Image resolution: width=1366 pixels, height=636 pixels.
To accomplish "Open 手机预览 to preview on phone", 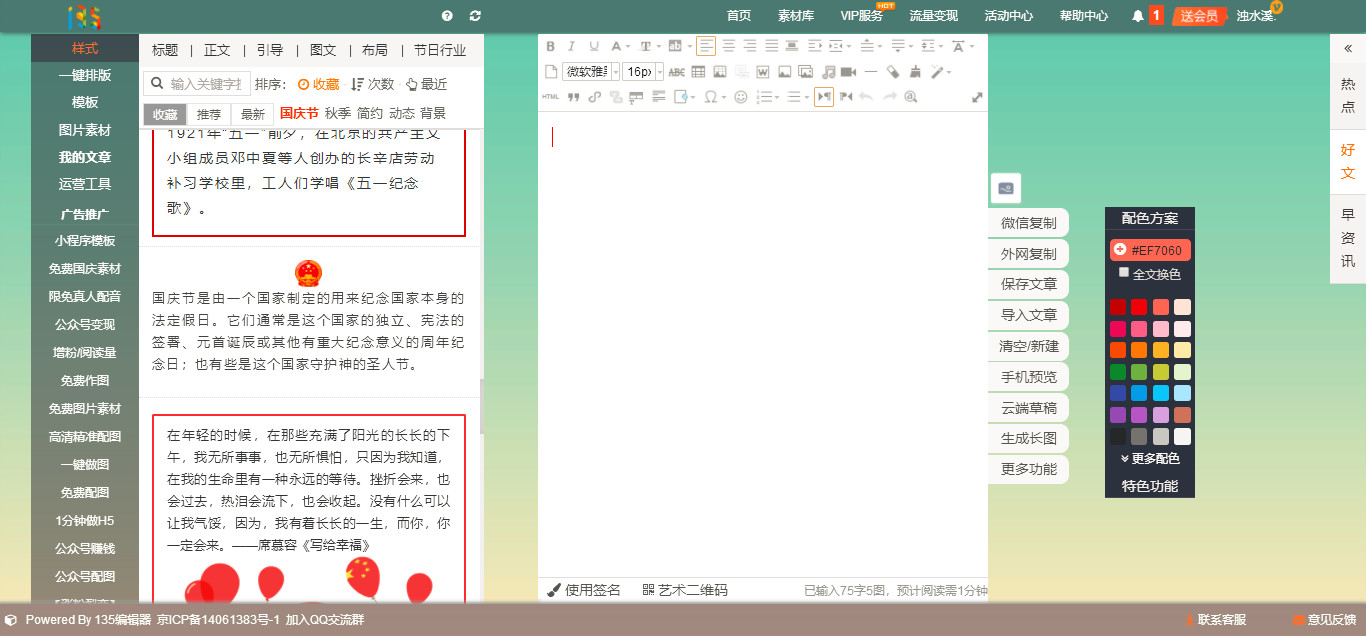I will (x=1029, y=377).
